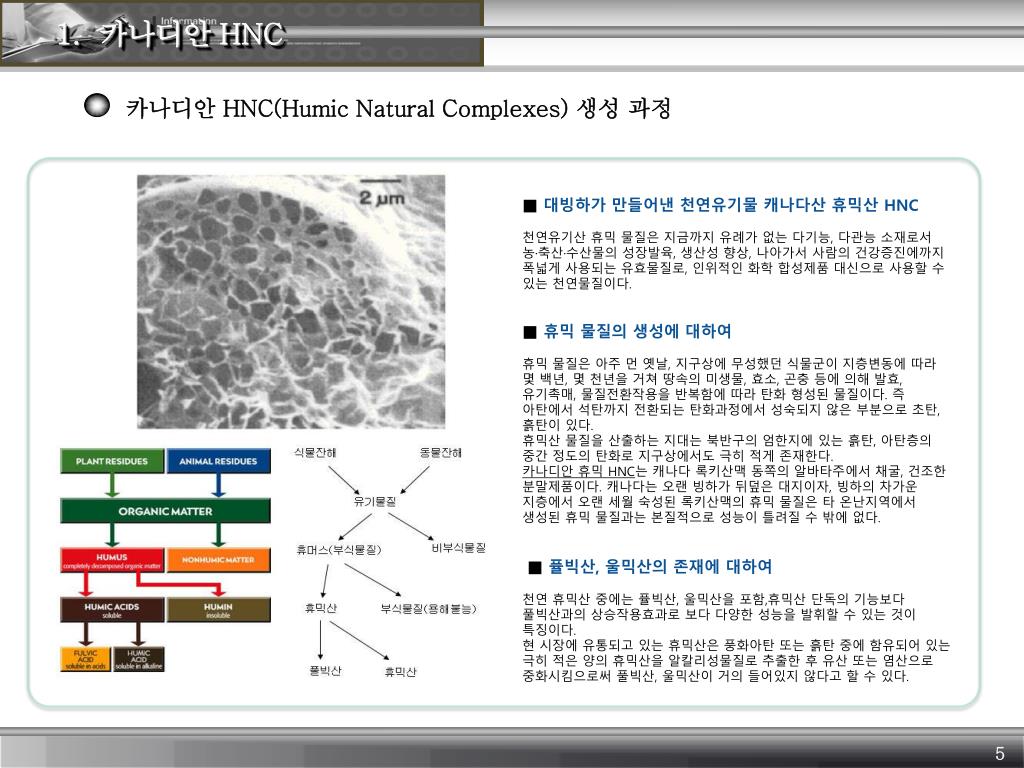This screenshot has width=1024, height=768.
Task: Select the blue ANIMAL RESIDUES box
Action: pyautogui.click(x=218, y=461)
